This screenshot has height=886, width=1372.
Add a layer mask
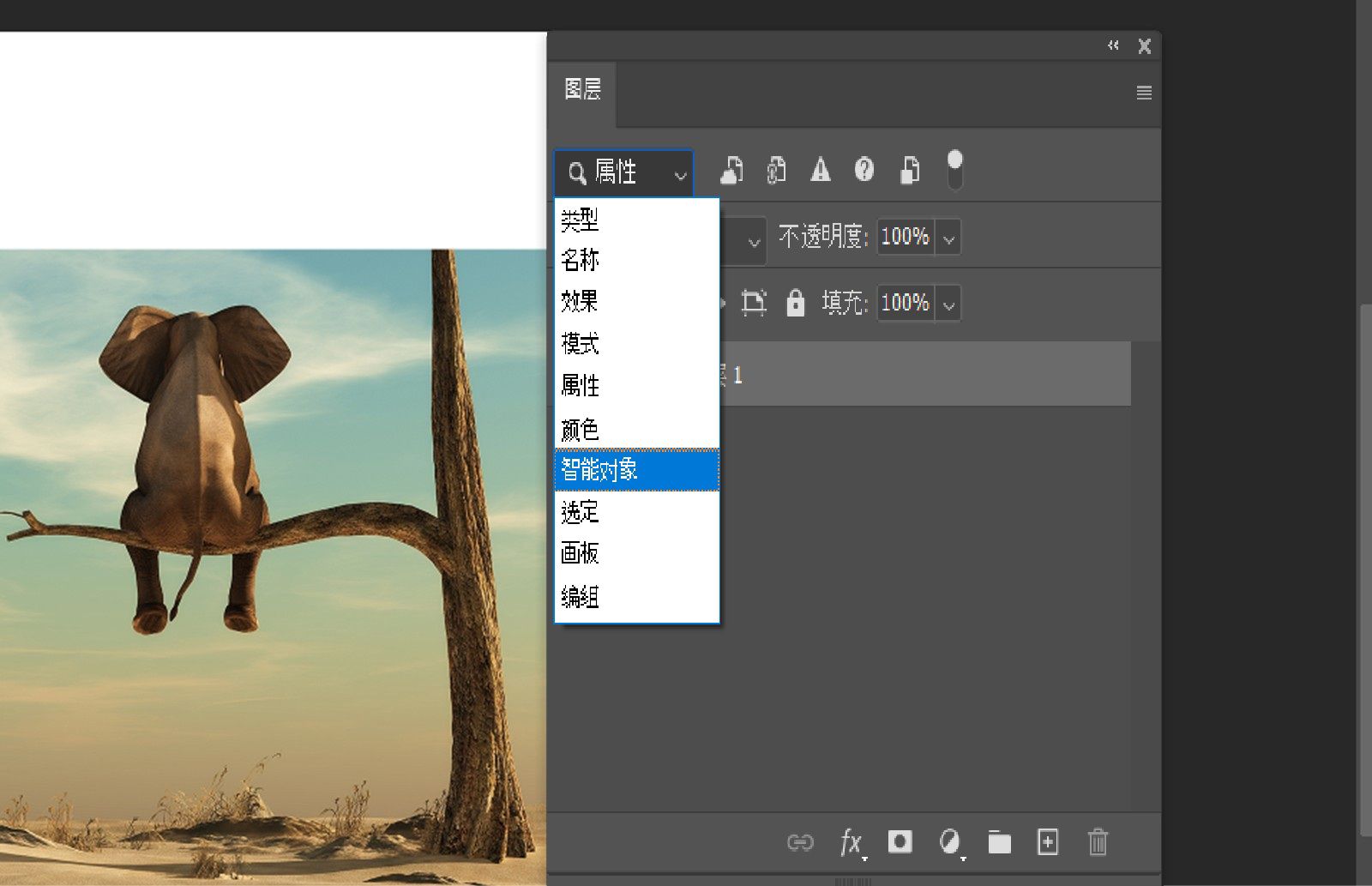click(900, 841)
